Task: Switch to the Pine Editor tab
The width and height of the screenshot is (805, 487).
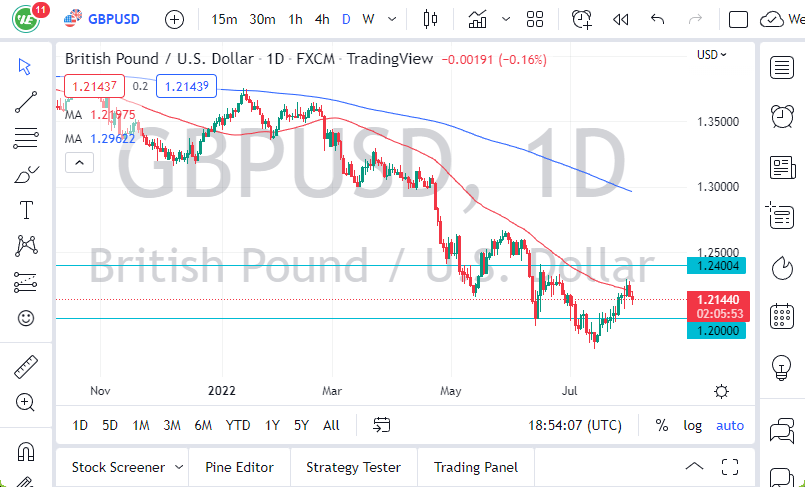Action: 239,467
